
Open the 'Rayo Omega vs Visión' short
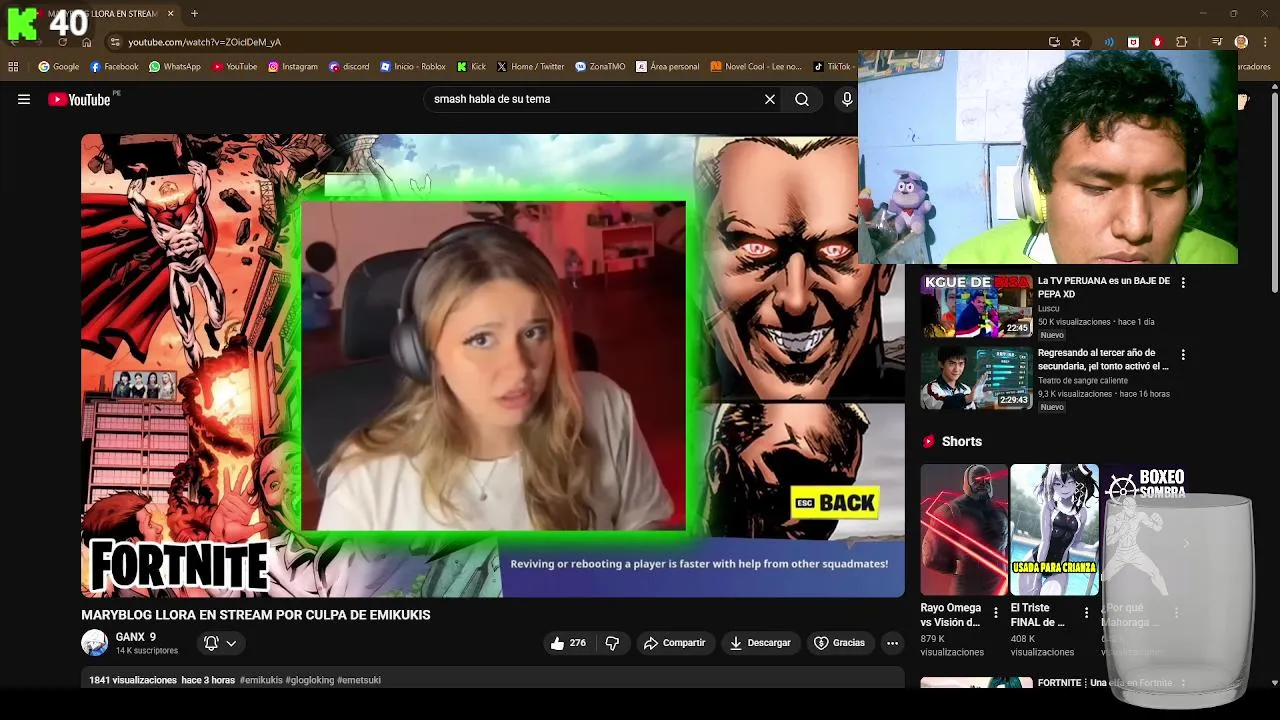964,530
